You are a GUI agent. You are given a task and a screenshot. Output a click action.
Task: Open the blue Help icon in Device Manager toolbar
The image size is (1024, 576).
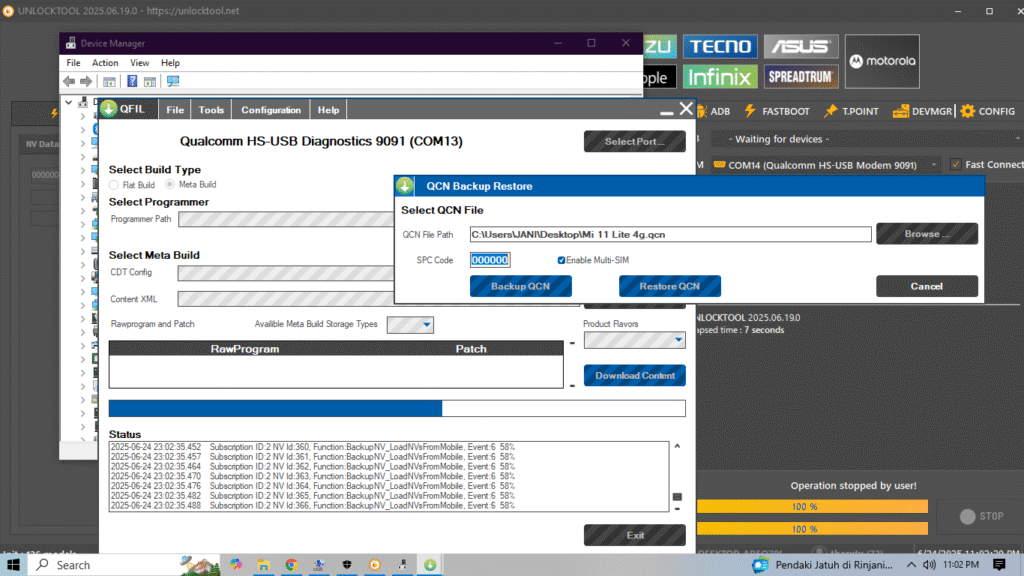132,81
